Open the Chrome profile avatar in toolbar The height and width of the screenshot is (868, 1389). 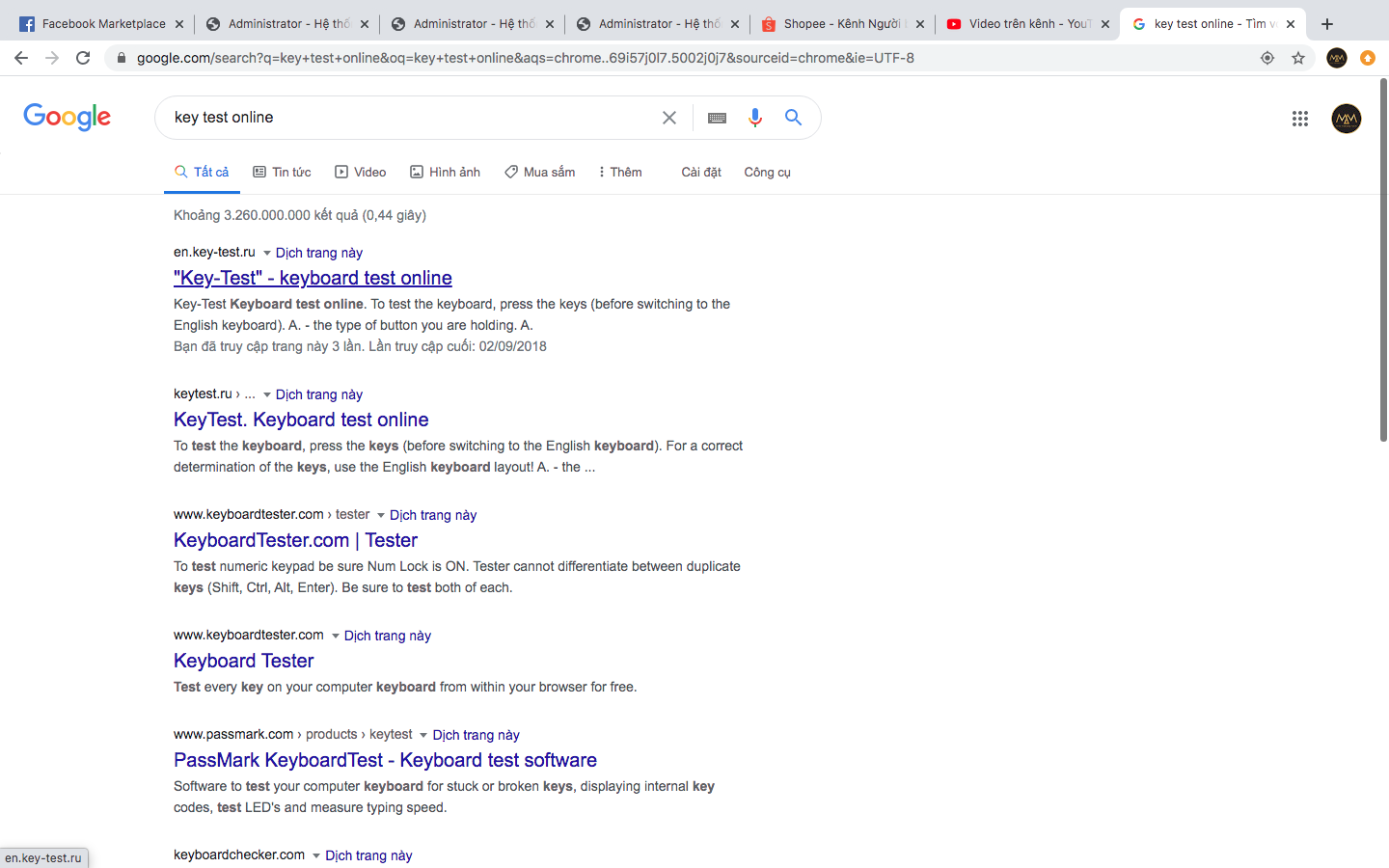1337,58
